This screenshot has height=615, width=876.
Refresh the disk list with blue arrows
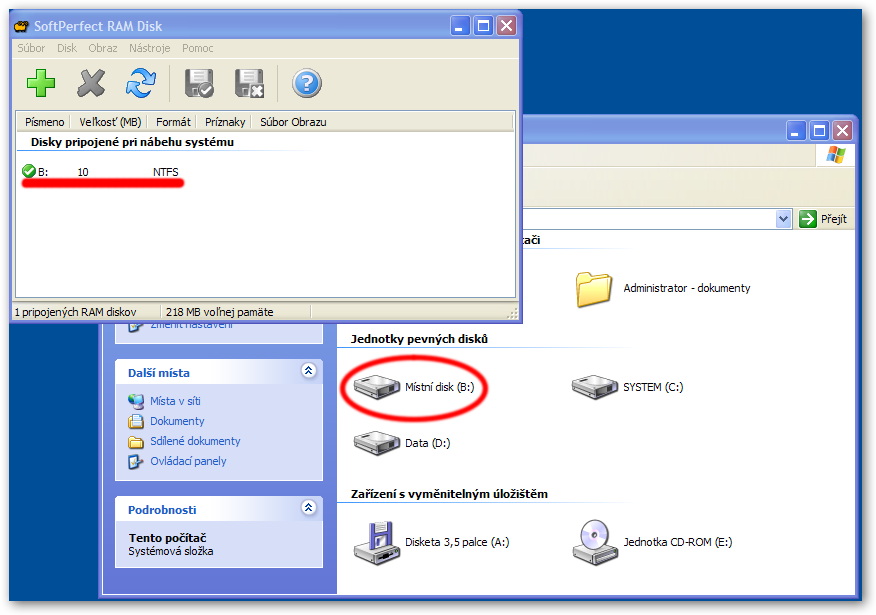[x=140, y=83]
